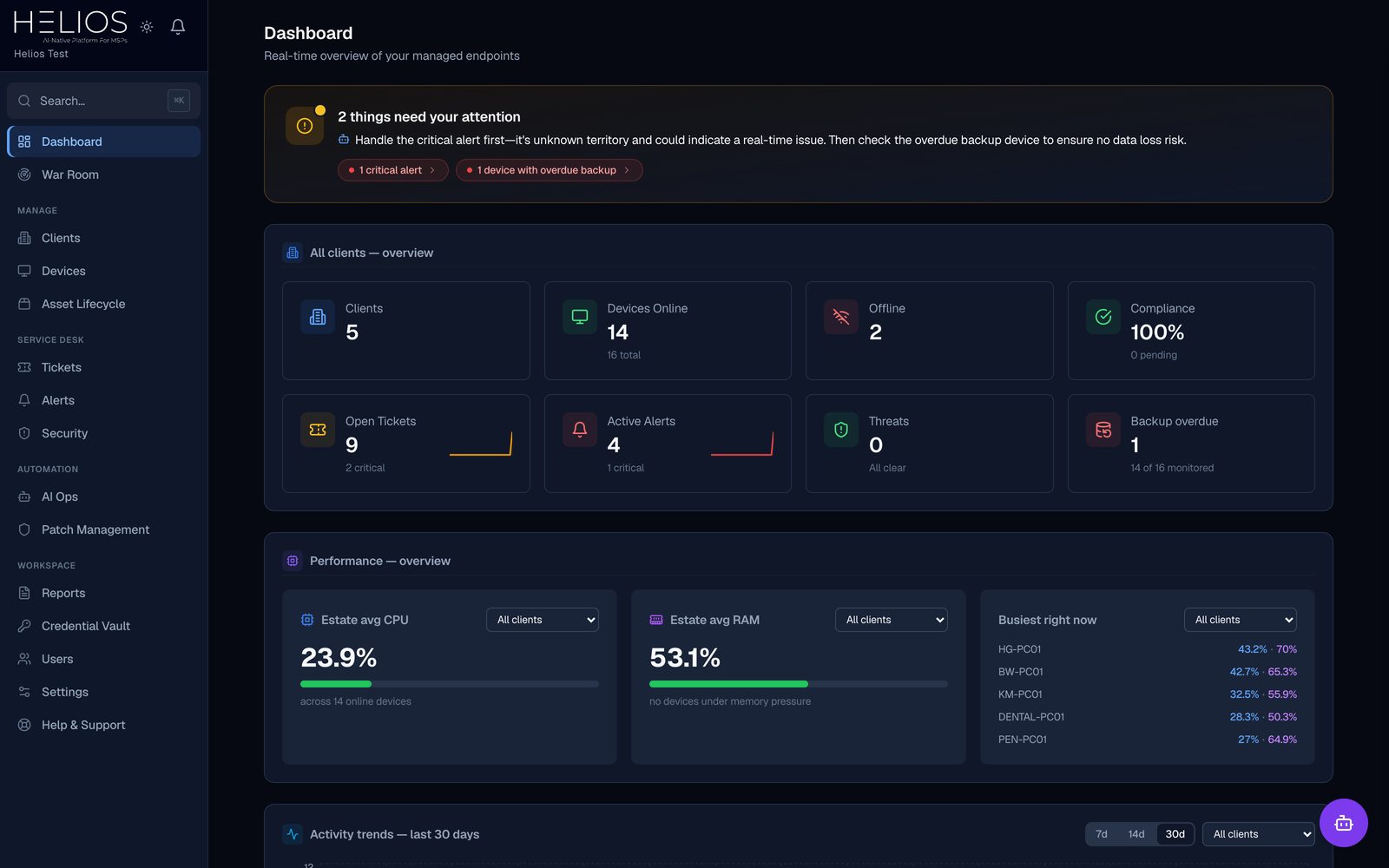Click the Estate avg CPU progress bar
Image resolution: width=1389 pixels, height=868 pixels.
tap(450, 684)
